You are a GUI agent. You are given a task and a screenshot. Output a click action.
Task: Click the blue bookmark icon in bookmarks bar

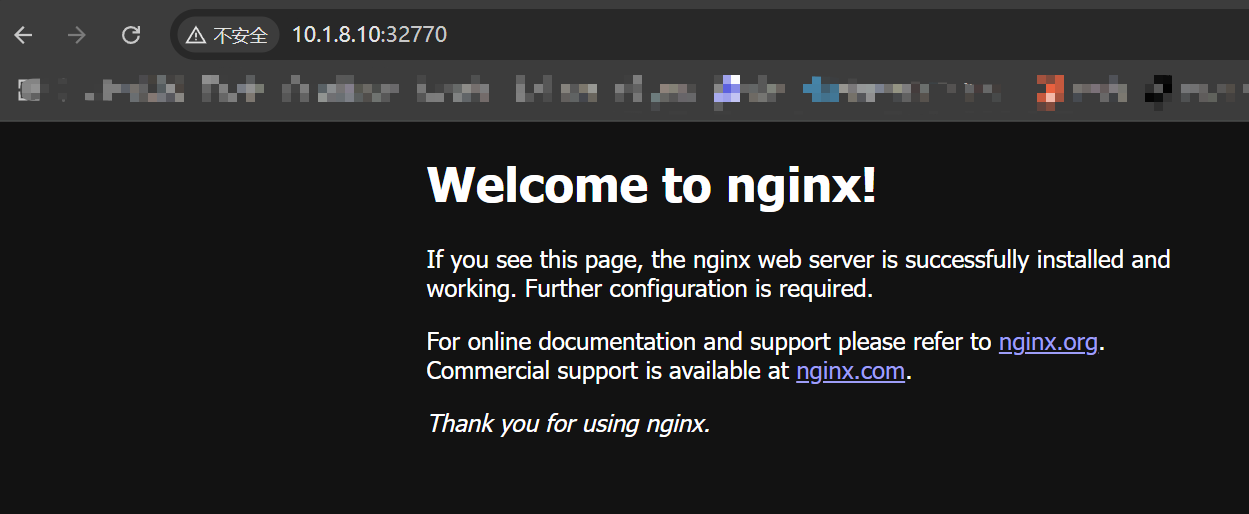click(823, 91)
